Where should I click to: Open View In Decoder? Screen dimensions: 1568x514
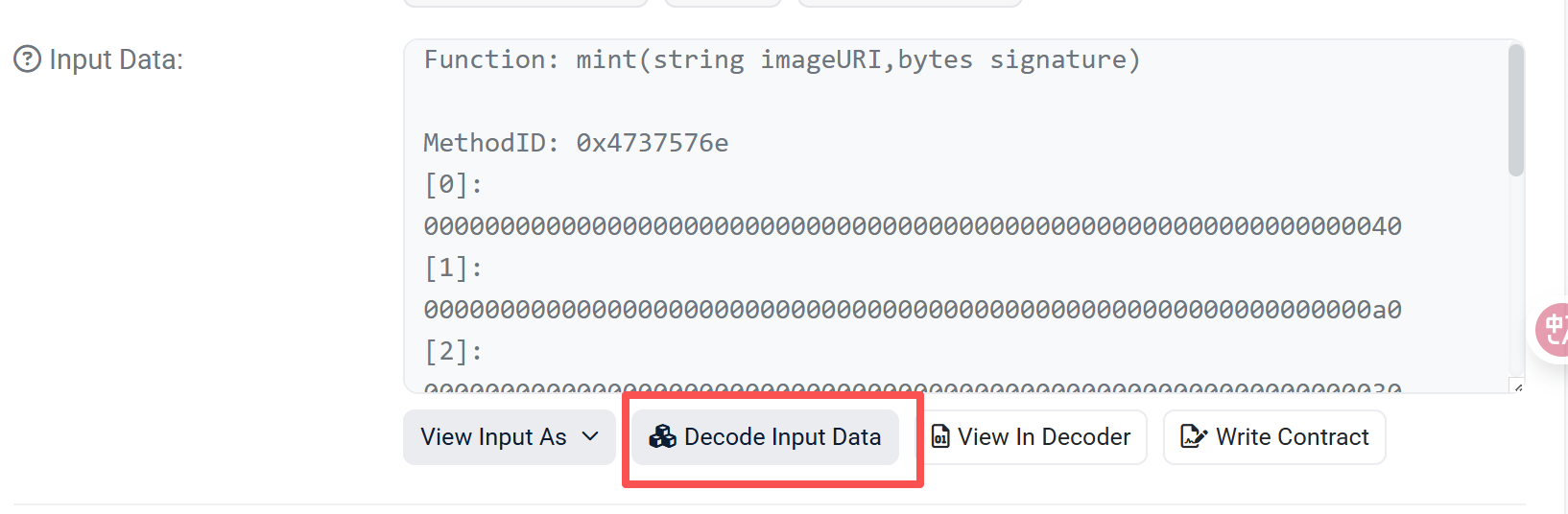click(1043, 437)
